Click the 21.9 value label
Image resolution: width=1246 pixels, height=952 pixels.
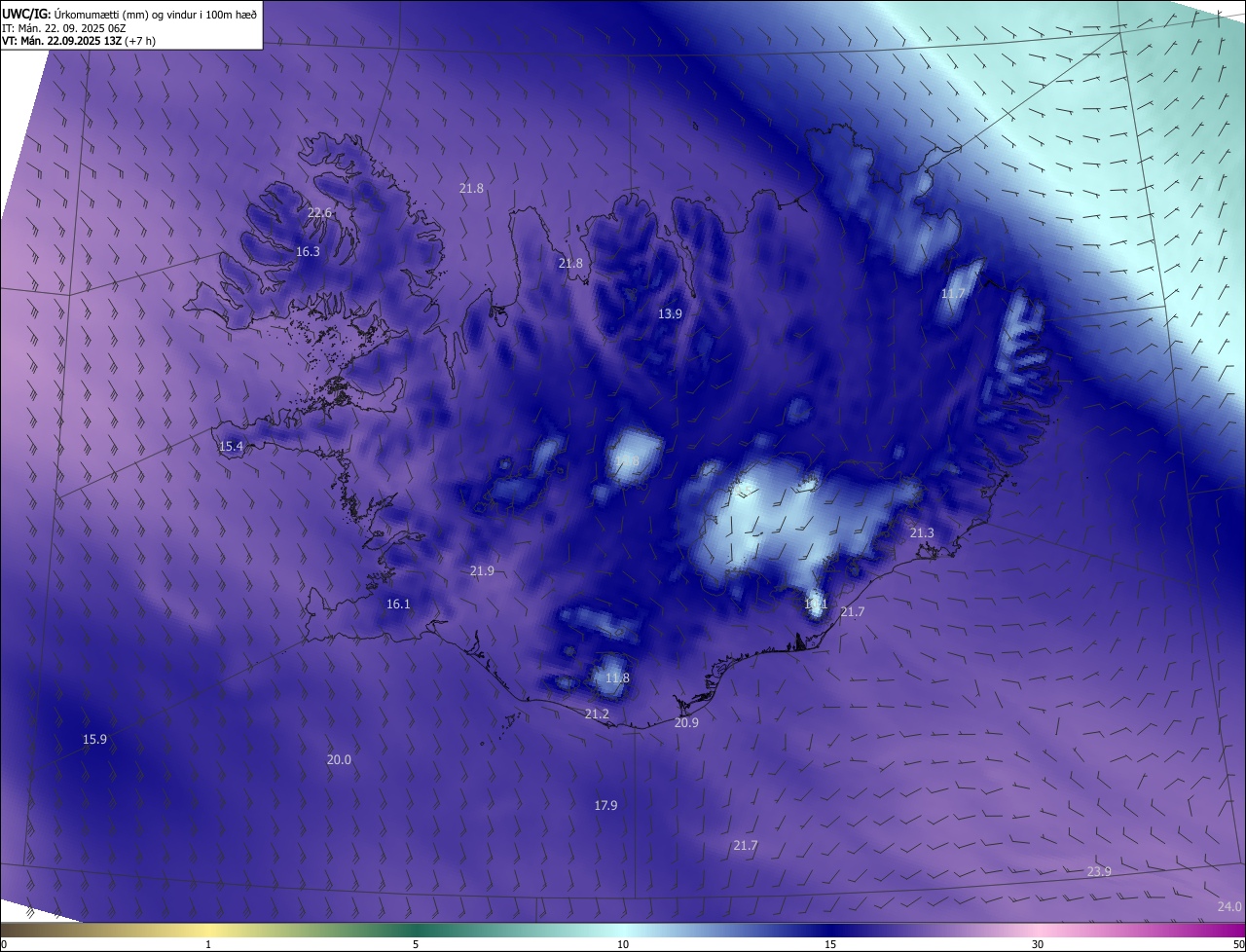pyautogui.click(x=482, y=570)
